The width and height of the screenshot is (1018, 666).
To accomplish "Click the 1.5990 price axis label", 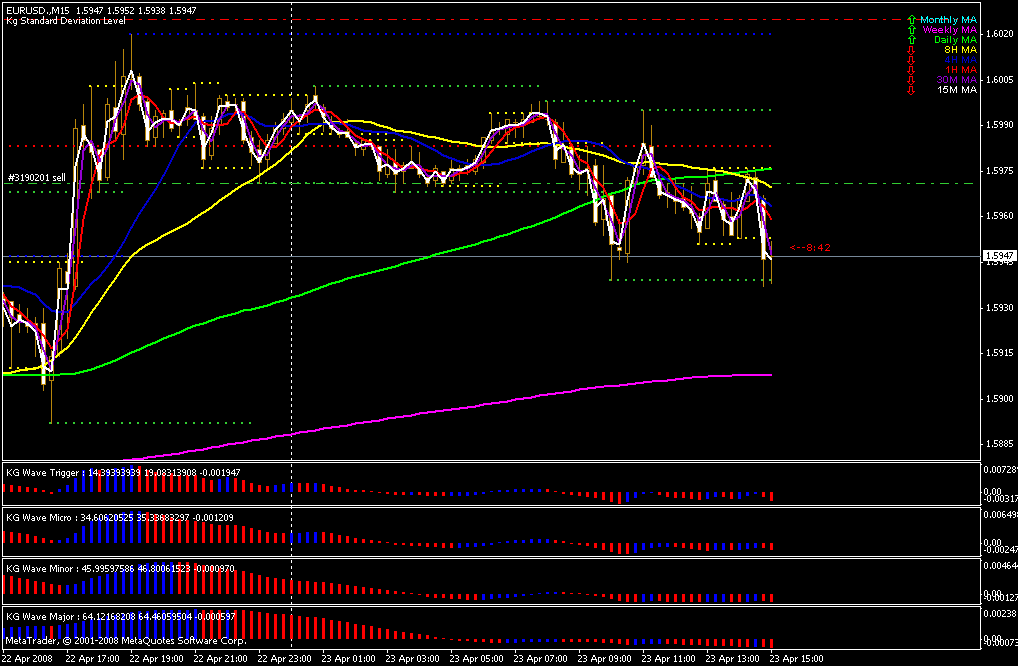I will (999, 125).
